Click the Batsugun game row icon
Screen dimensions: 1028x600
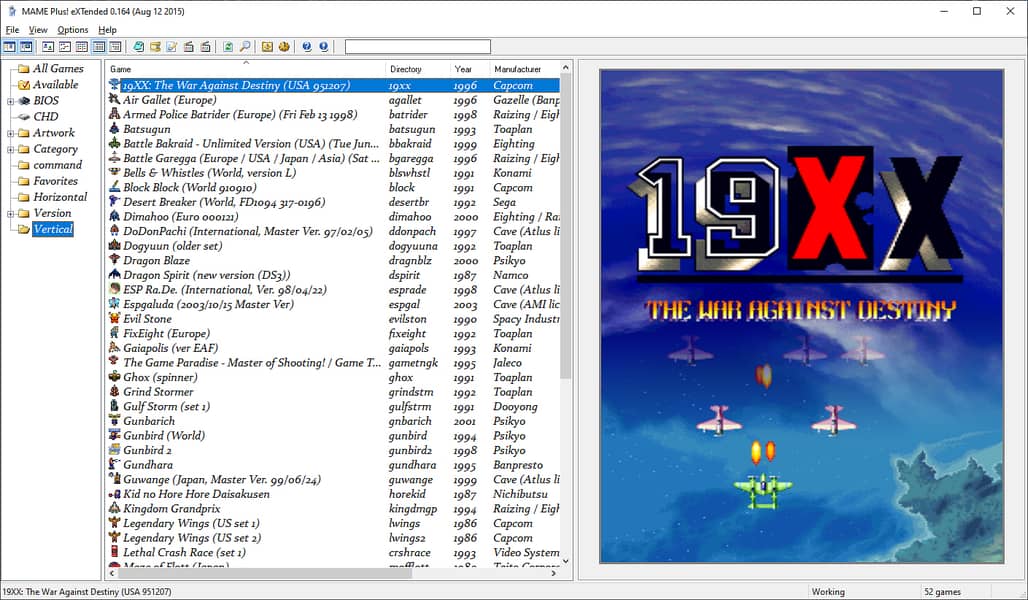click(x=114, y=129)
